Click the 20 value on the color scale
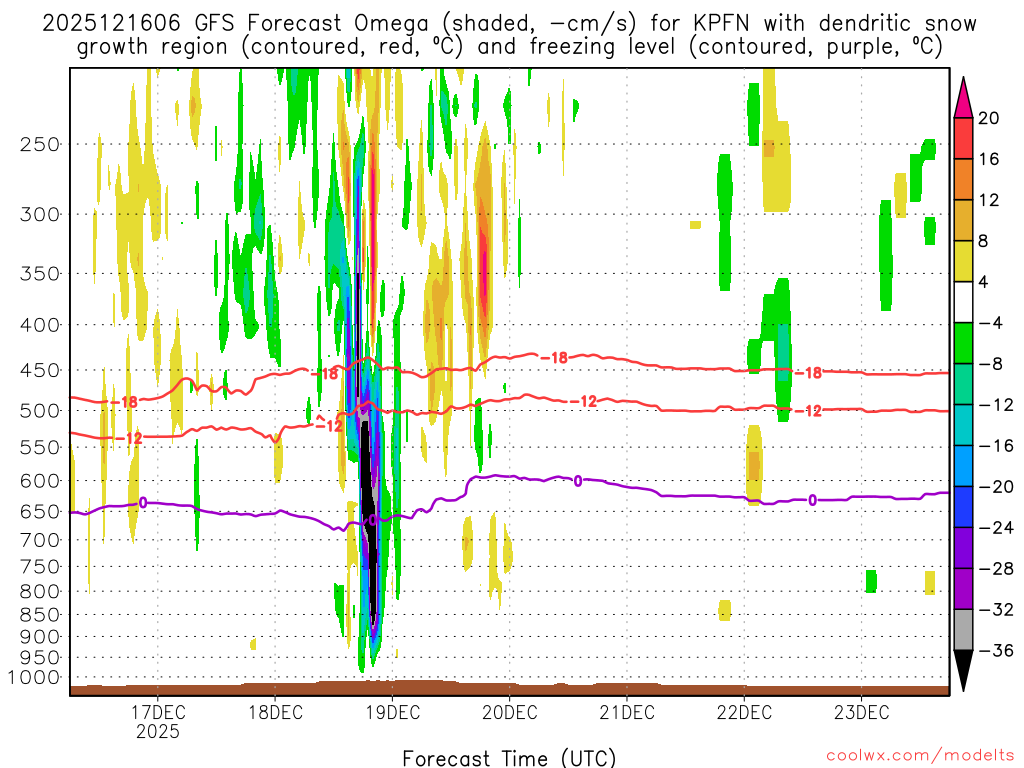 tap(989, 118)
